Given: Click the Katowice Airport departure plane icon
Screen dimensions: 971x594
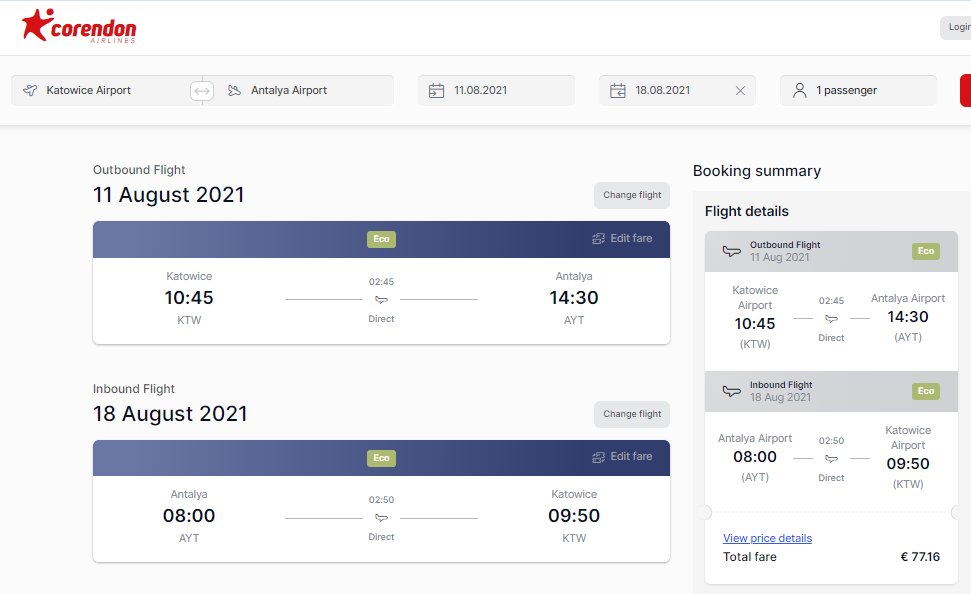Looking at the screenshot, I should pyautogui.click(x=30, y=90).
